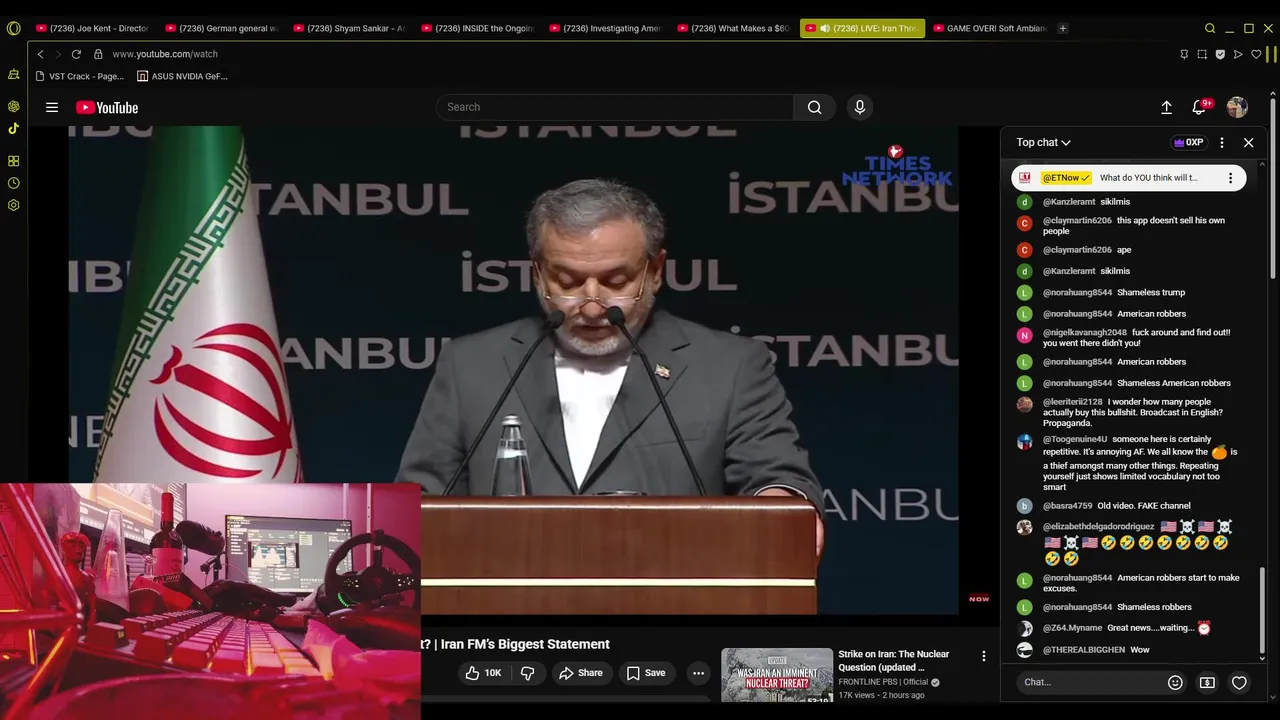Visit FRONTLINE PBS | Official channel
This screenshot has width=1280, height=720.
[x=883, y=682]
